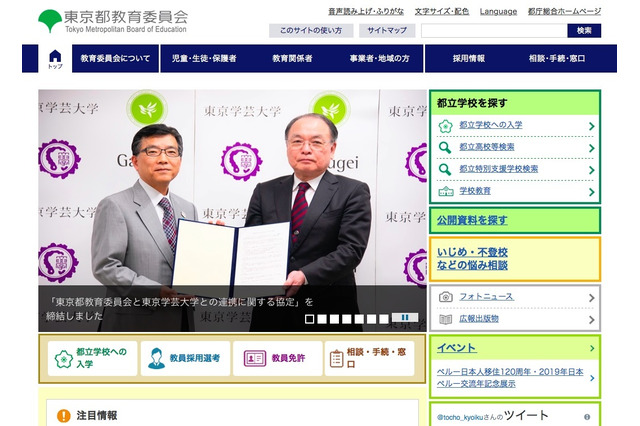This screenshot has height=426, width=640.
Task: Click the chevron in the イベント header
Action: pos(592,348)
